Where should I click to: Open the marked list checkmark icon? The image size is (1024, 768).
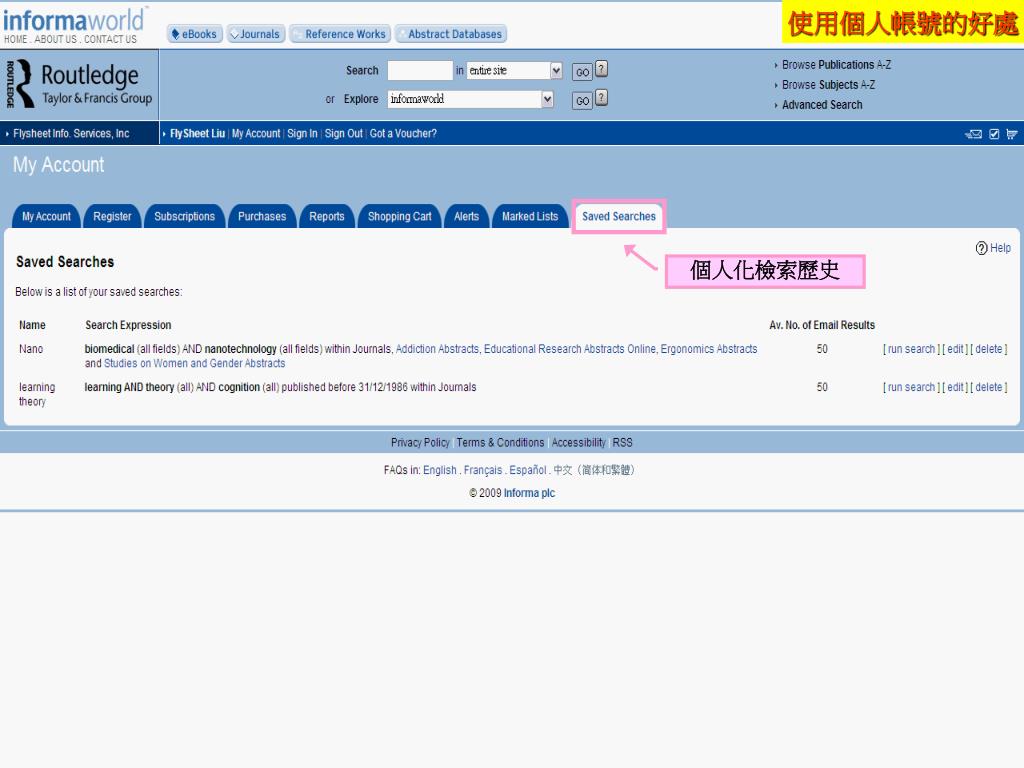(994, 134)
